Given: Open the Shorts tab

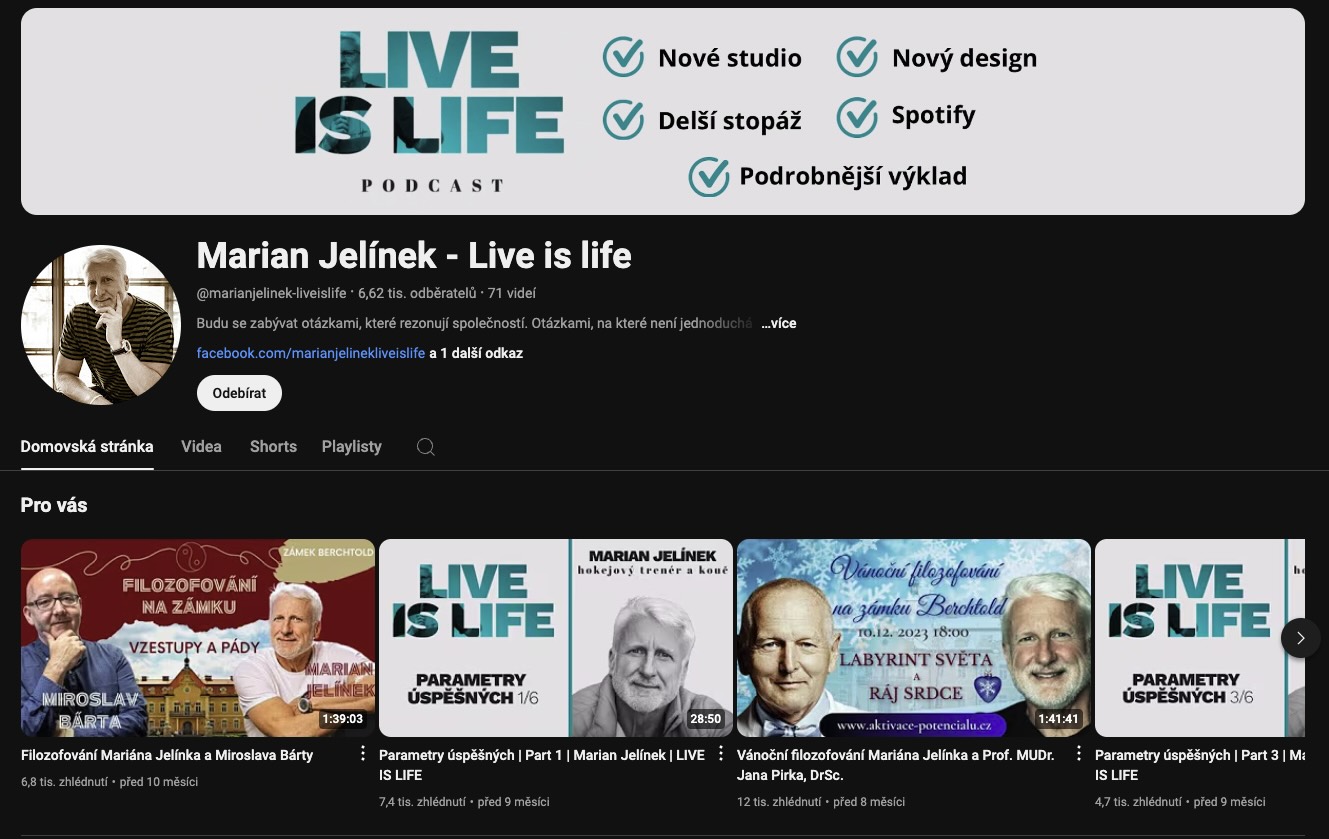Looking at the screenshot, I should point(273,447).
